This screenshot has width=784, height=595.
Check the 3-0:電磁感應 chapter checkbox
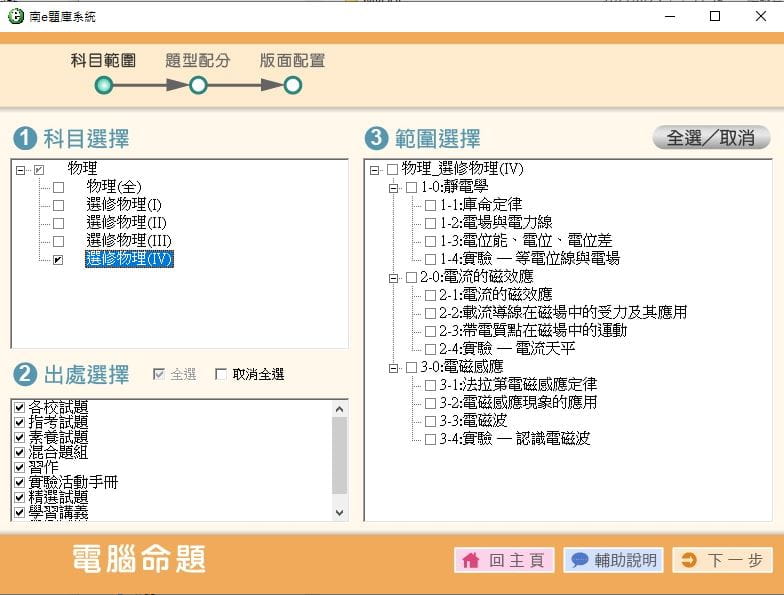412,368
